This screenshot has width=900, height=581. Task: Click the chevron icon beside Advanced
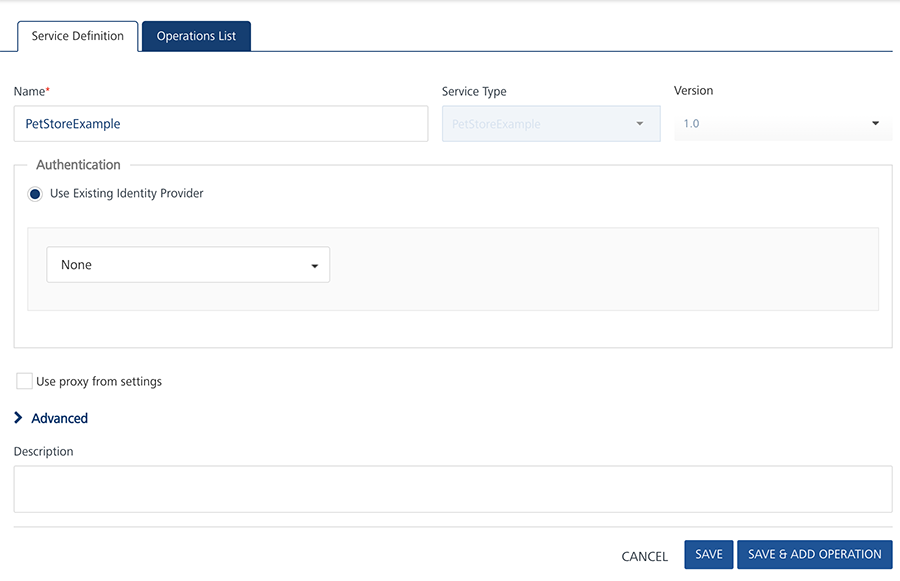[19, 418]
